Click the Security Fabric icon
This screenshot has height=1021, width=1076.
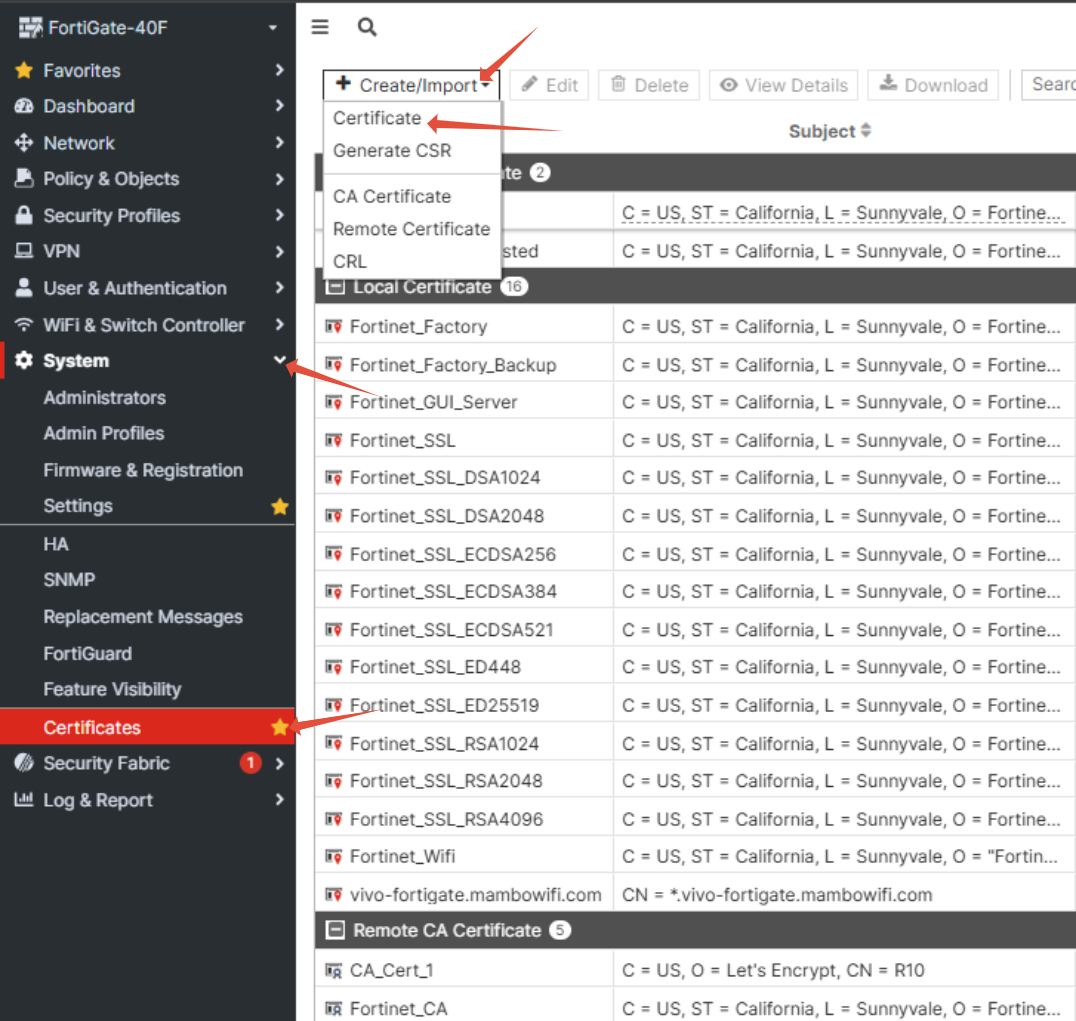pos(24,762)
